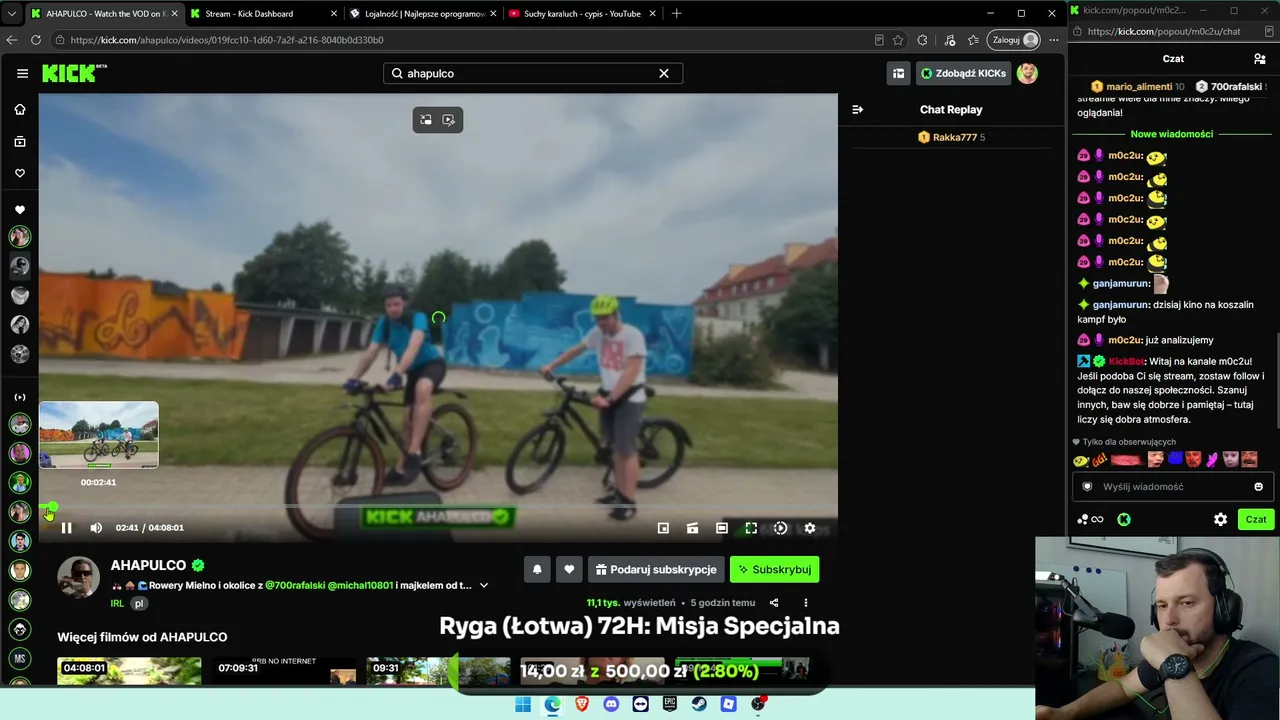Click the Zaloguj profile button
The image size is (1280, 720).
pyautogui.click(x=1015, y=40)
